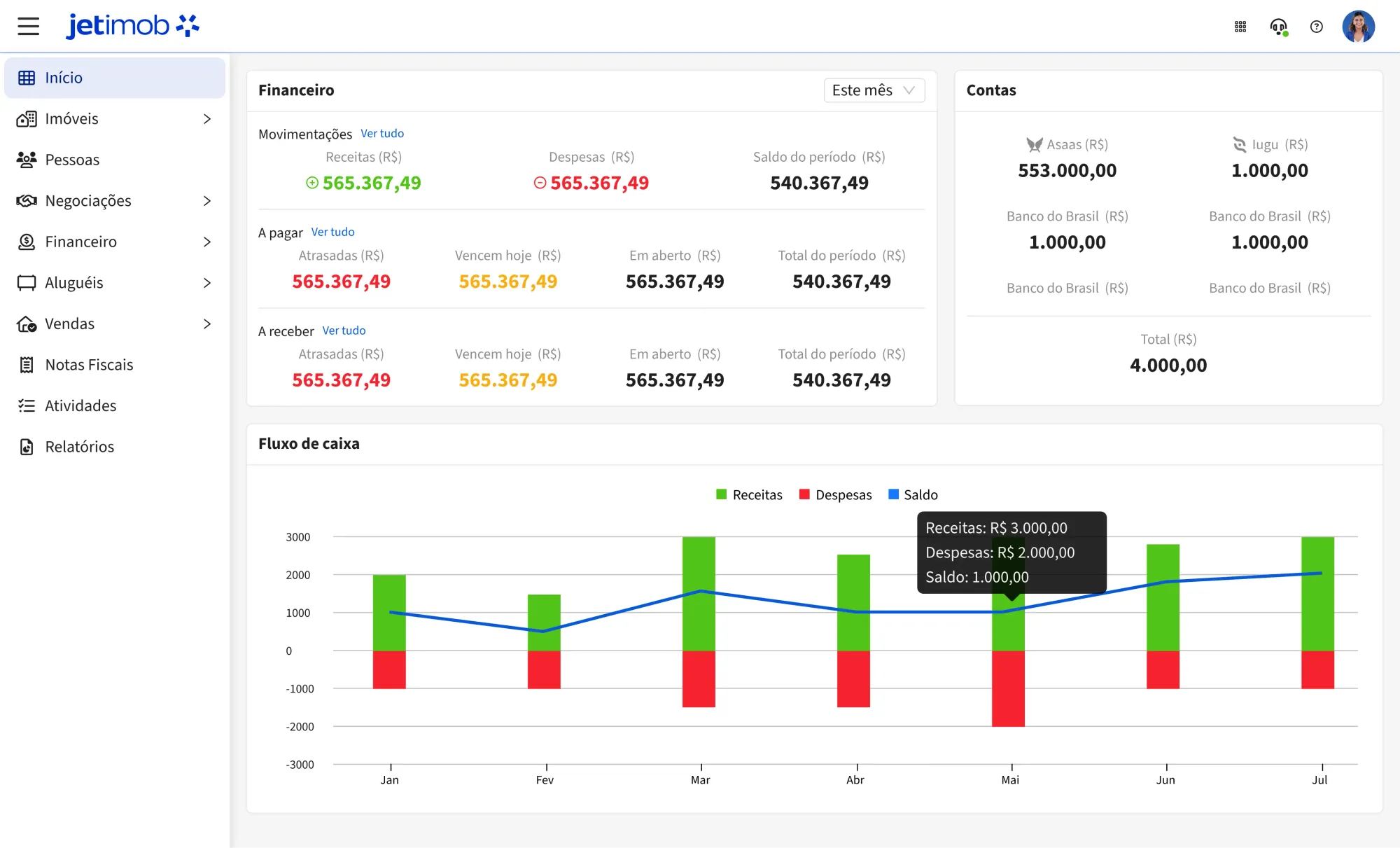
Task: Open the apps grid icon
Action: (x=1240, y=27)
